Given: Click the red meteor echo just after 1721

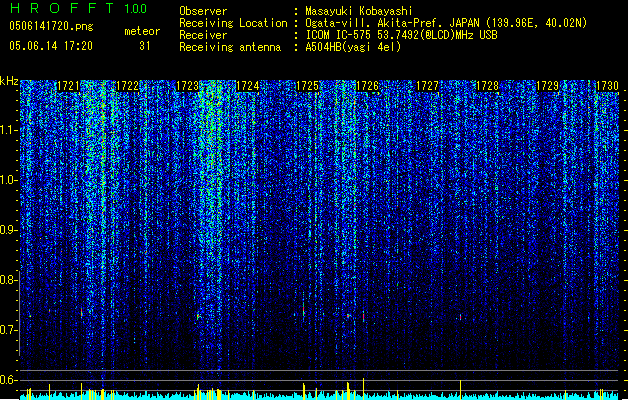Looking at the screenshot, I should point(81,312).
